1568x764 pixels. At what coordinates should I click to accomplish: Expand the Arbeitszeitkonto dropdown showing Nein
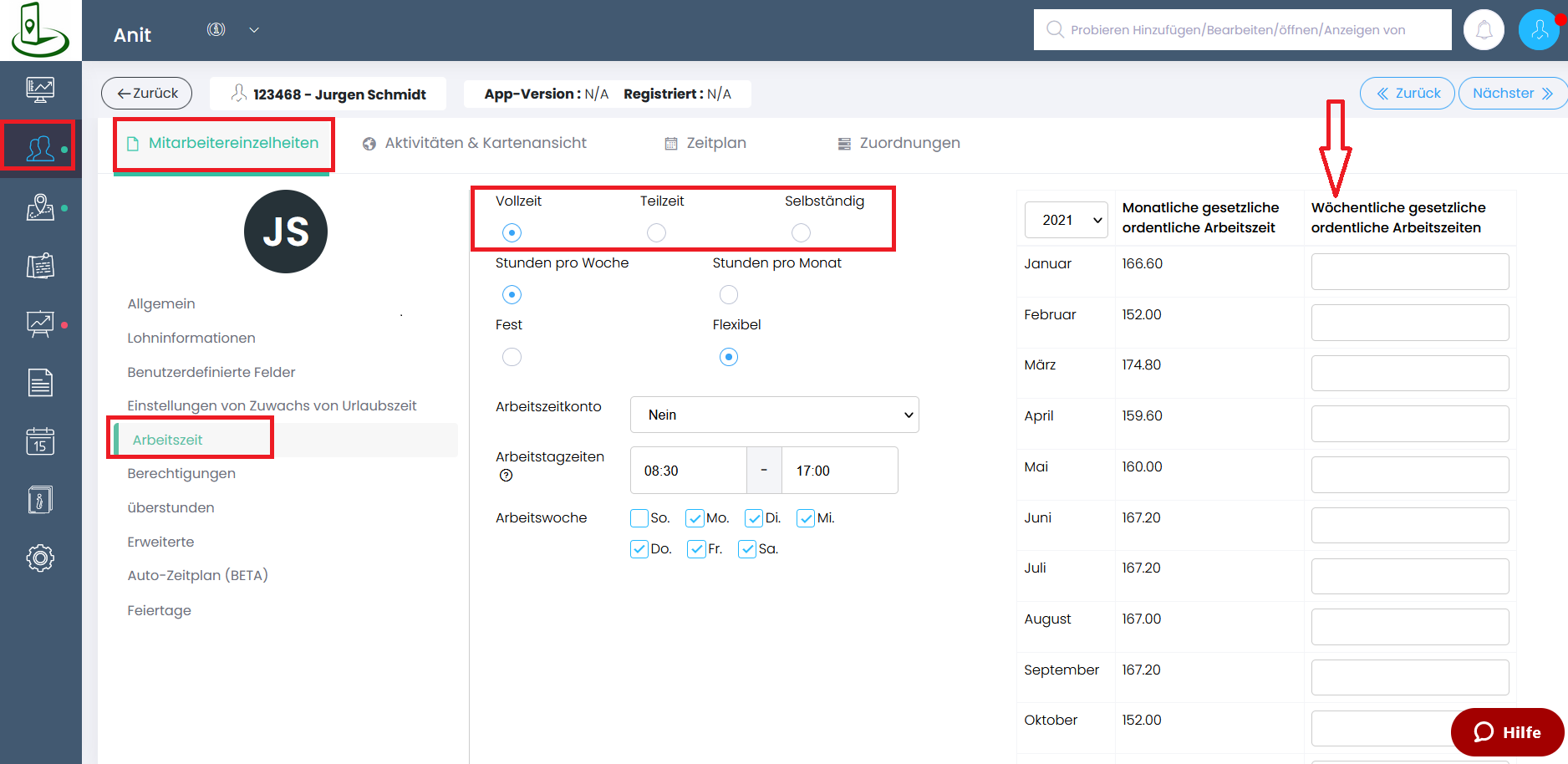pos(774,415)
